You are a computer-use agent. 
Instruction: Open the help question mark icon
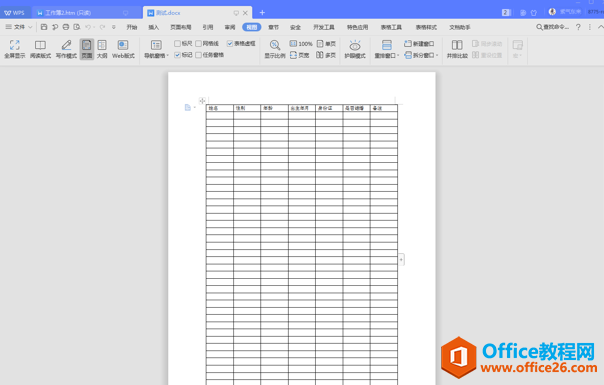578,27
